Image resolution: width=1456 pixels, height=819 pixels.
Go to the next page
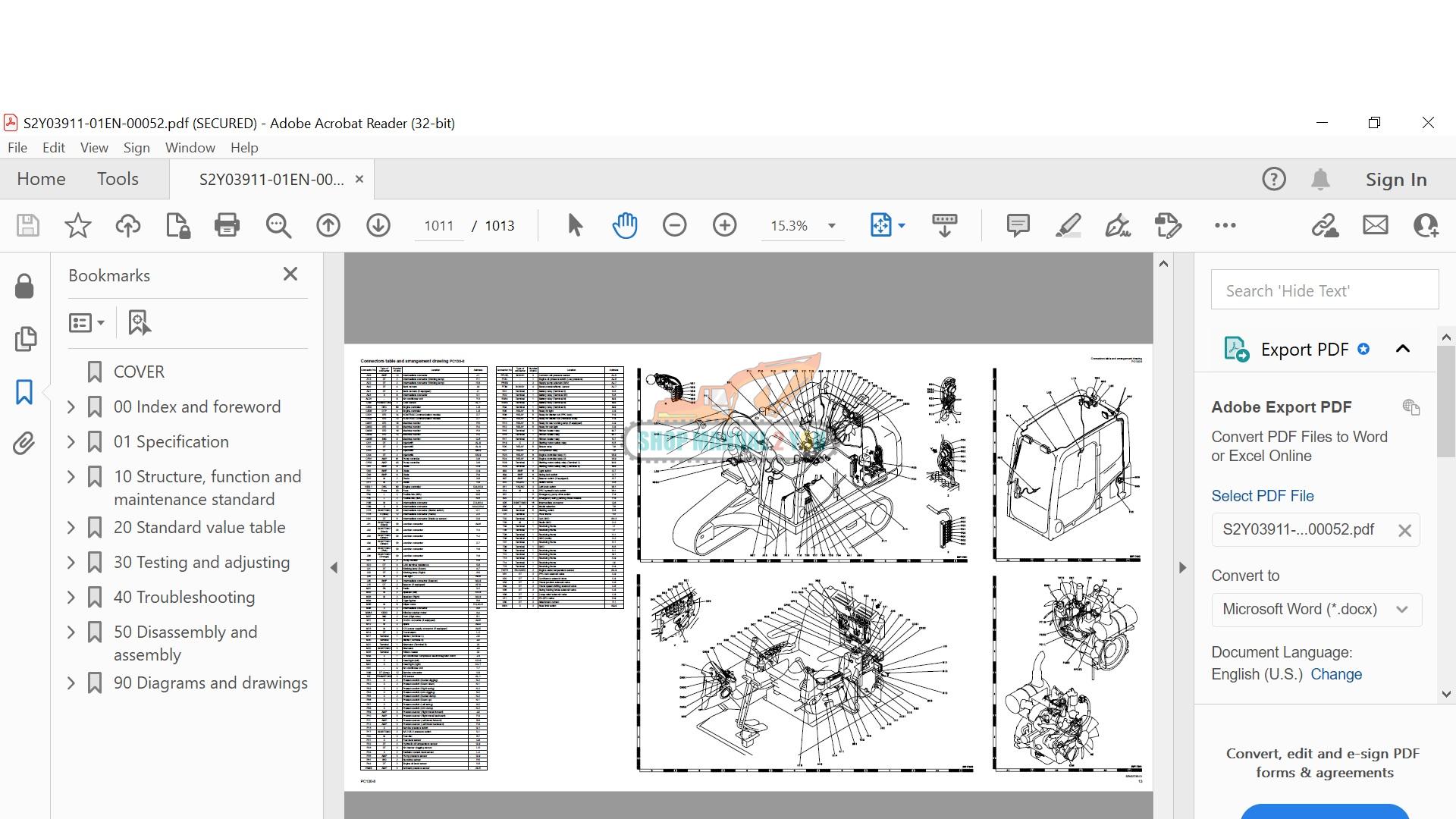coord(378,225)
